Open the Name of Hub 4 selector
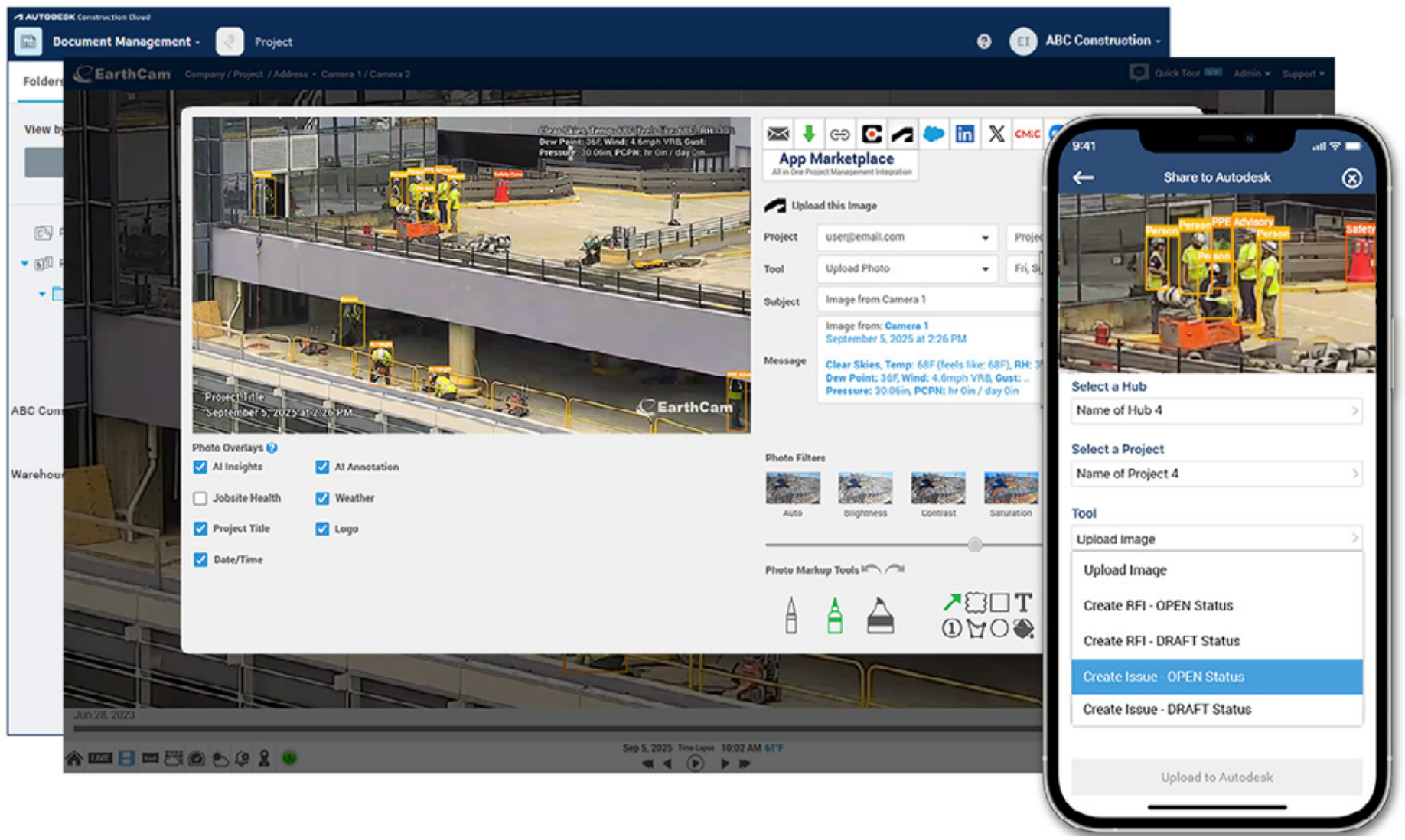Screen dimensions: 1405x840 [1217, 411]
